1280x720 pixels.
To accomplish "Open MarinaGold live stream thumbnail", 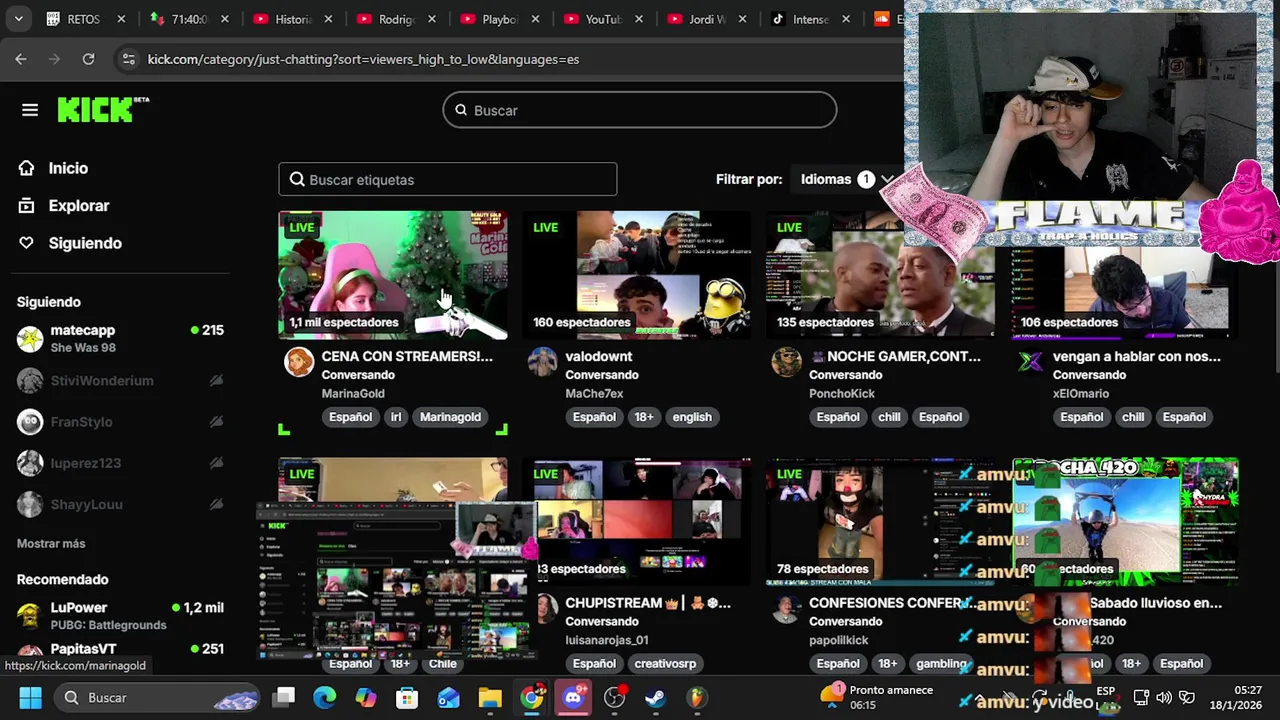I will point(393,275).
